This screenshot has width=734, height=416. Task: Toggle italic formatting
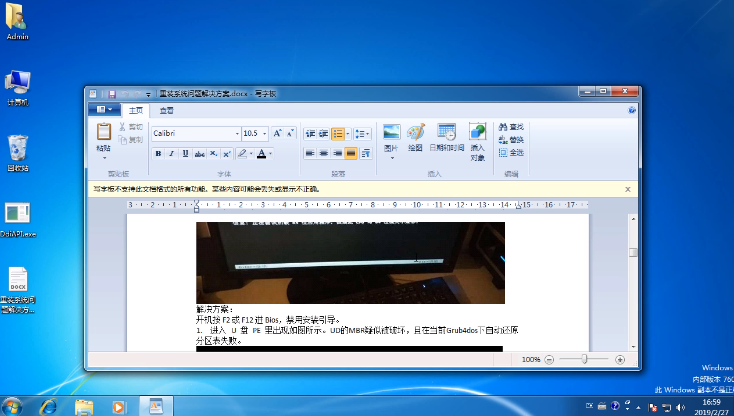pos(172,154)
